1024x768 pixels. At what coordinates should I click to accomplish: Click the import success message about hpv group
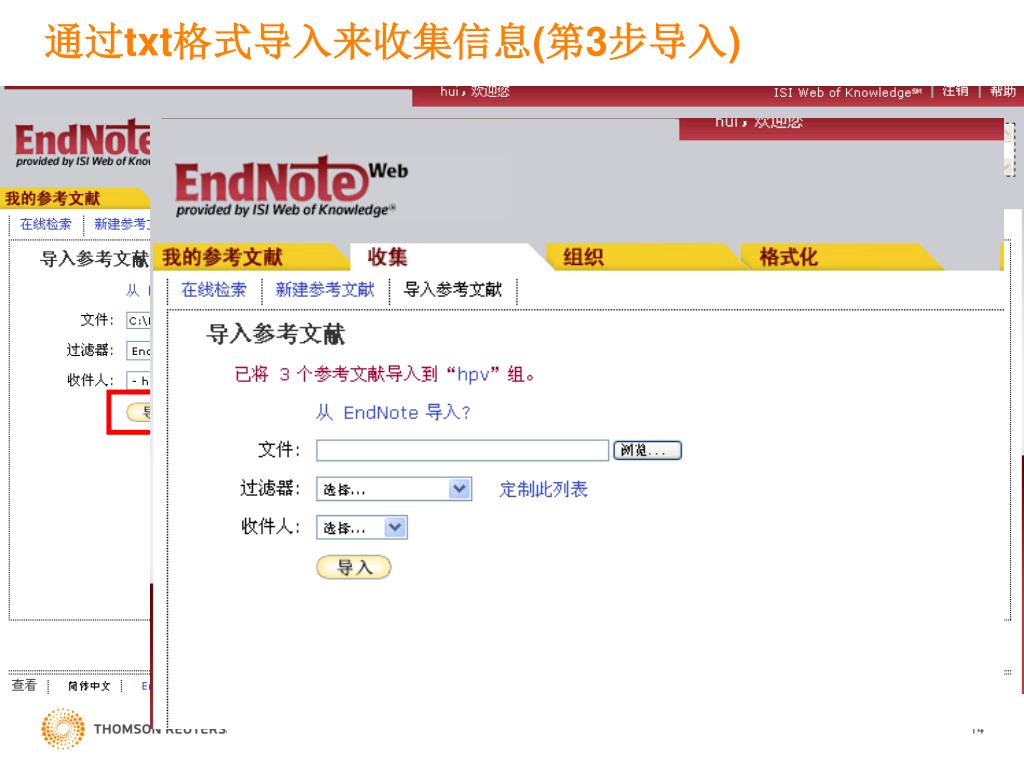[x=385, y=374]
